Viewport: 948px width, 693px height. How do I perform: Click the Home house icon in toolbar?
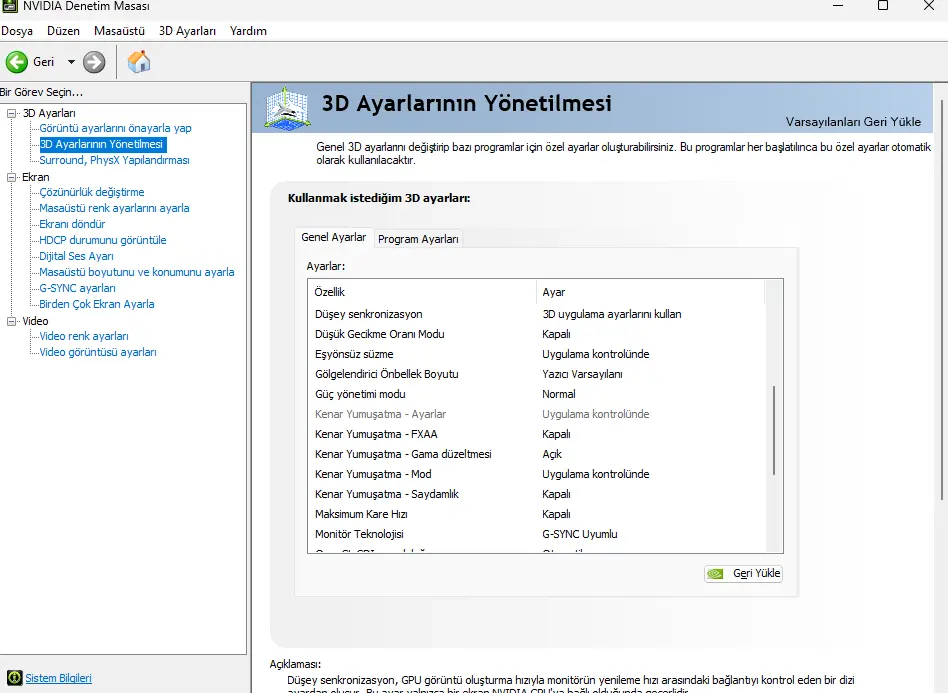click(x=138, y=62)
